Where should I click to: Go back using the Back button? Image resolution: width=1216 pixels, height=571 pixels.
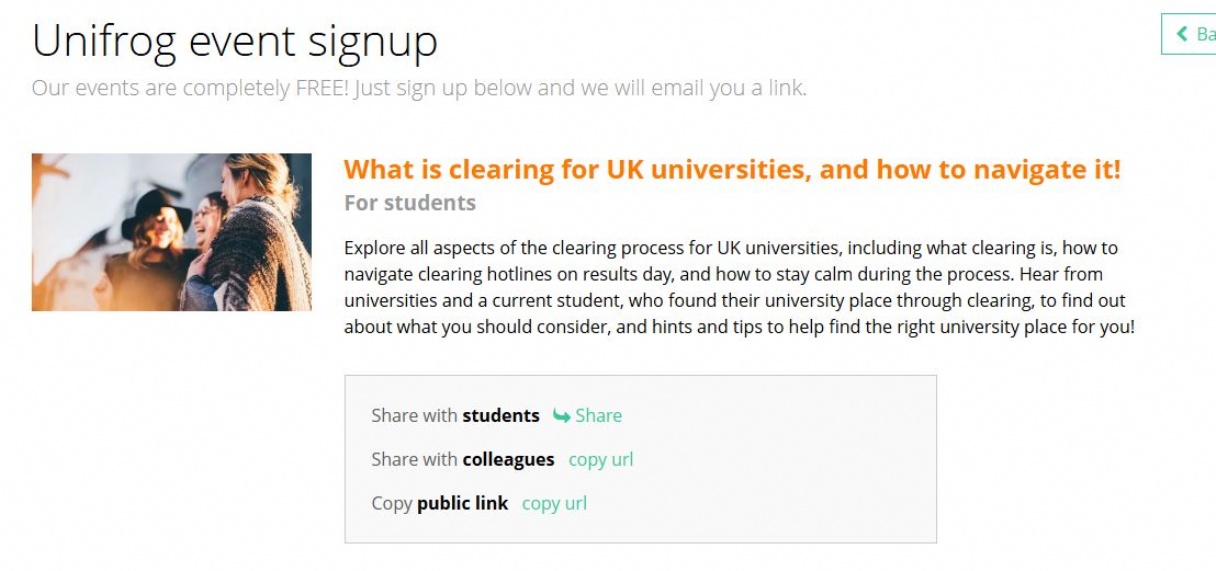click(1189, 34)
